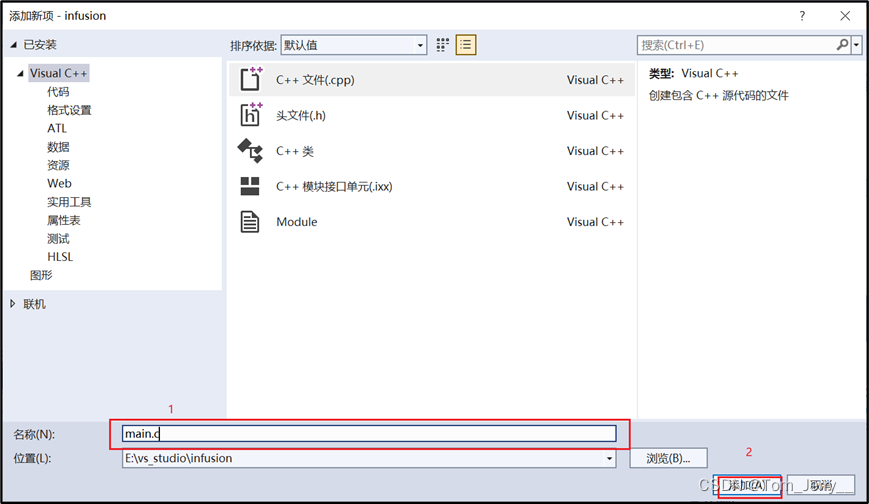Click the 浏览(B)... browse button
Screen dimensions: 869x504
(668, 459)
